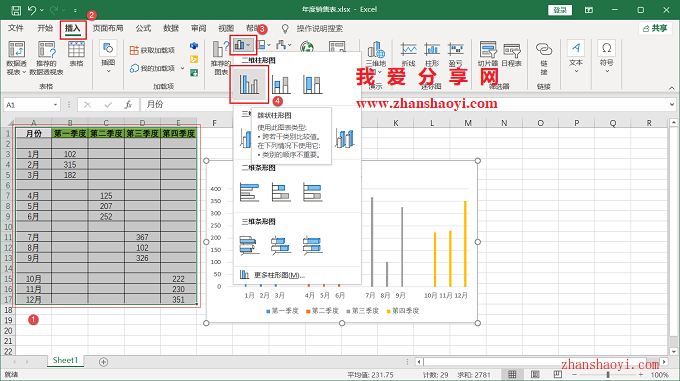Screen dimensions: 680x381
Task: Click the Save icon in title bar
Action: pos(16,10)
